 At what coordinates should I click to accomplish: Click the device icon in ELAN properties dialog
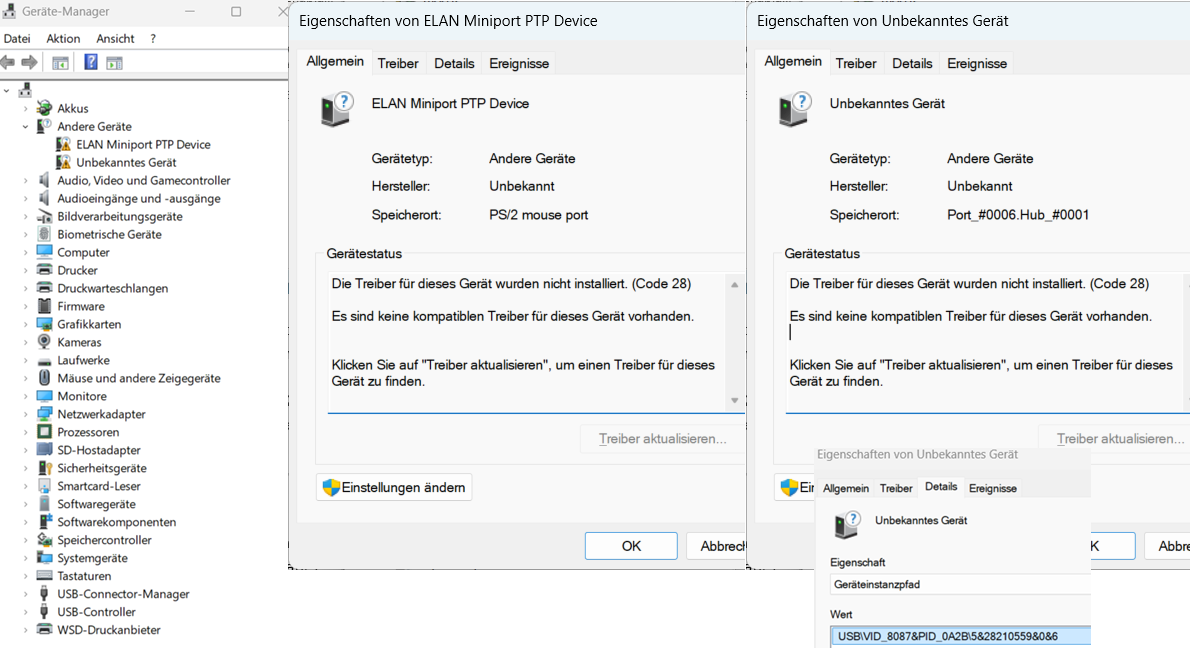click(x=337, y=109)
